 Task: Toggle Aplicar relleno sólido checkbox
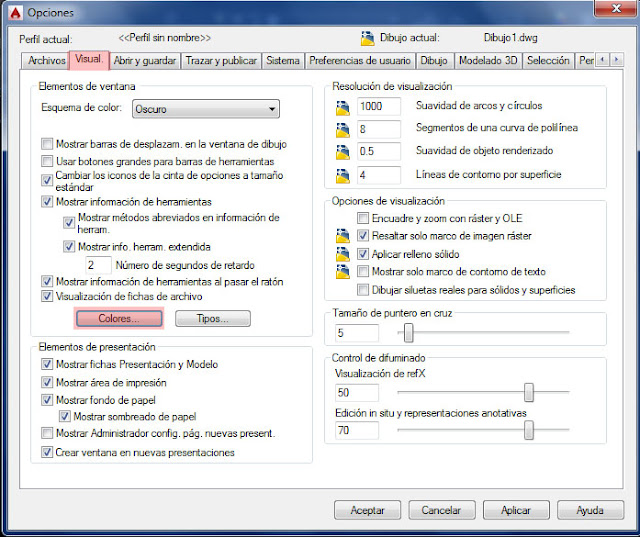[x=362, y=254]
